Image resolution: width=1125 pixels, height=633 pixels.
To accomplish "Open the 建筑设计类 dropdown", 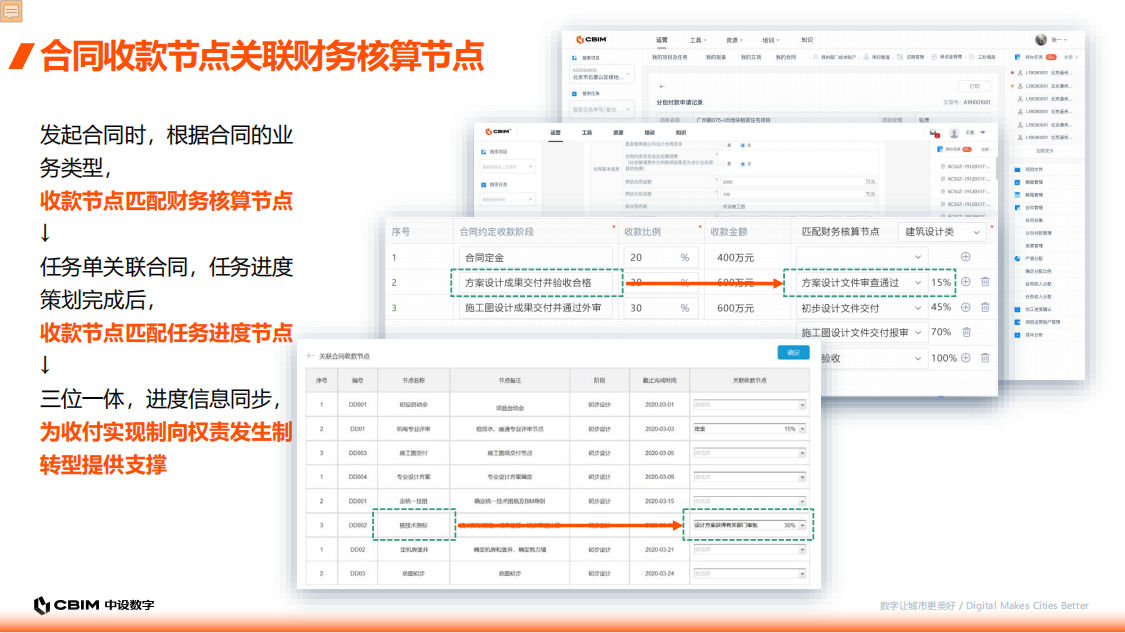I will click(942, 232).
